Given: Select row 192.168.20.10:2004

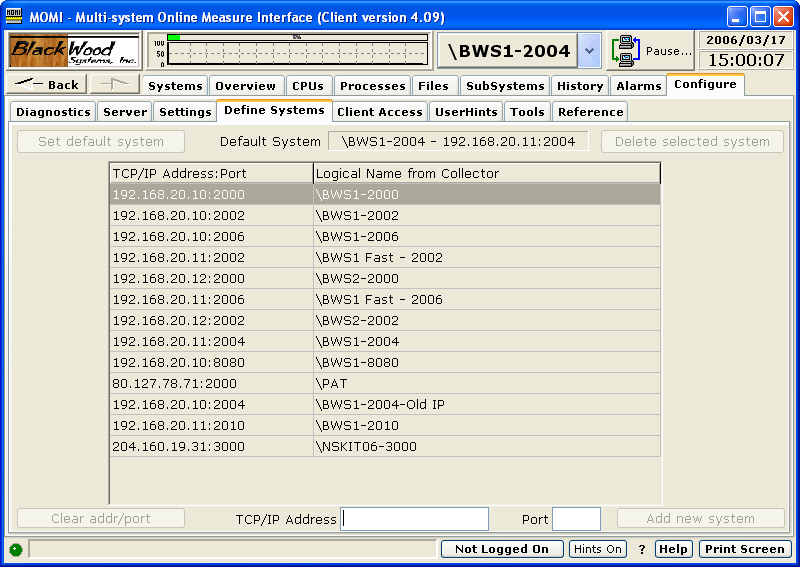Looking at the screenshot, I should tap(385, 404).
